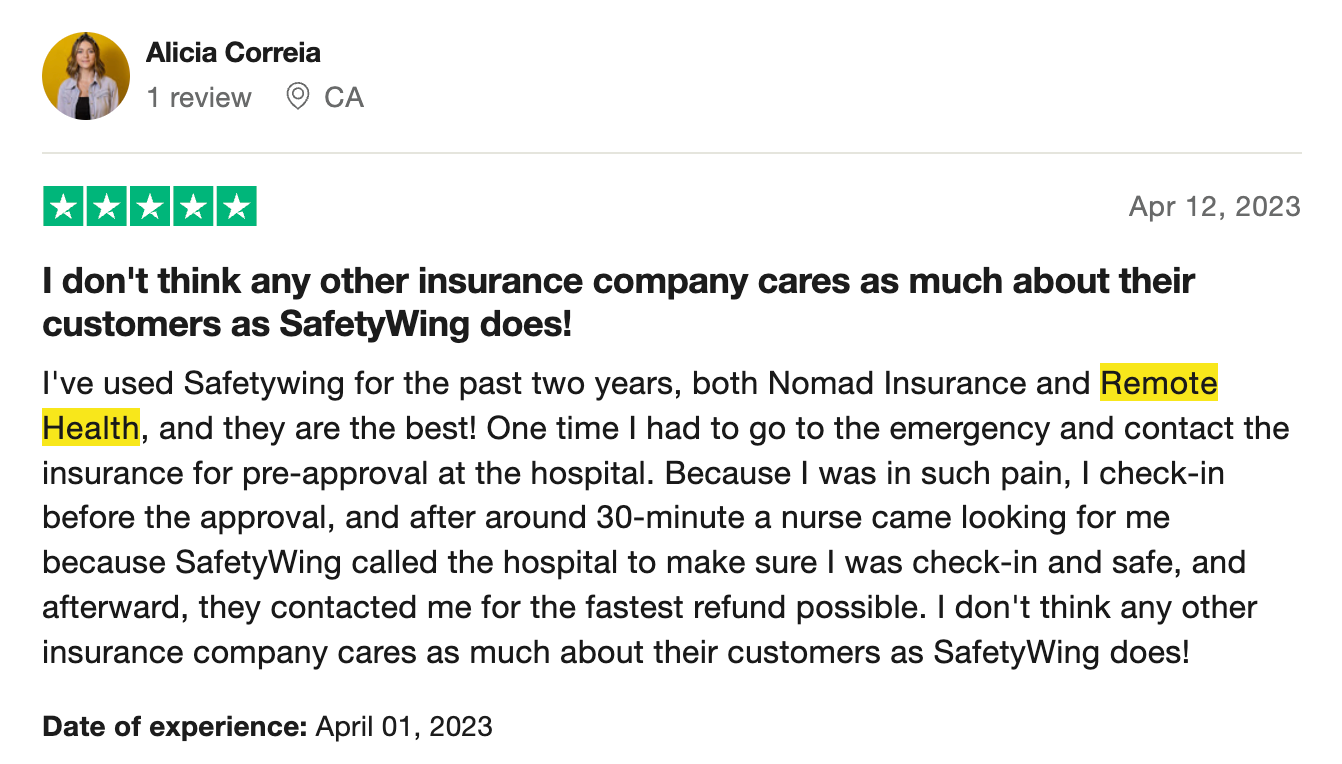Click the highlighted 'Remote' word
The height and width of the screenshot is (764, 1342).
1158,384
